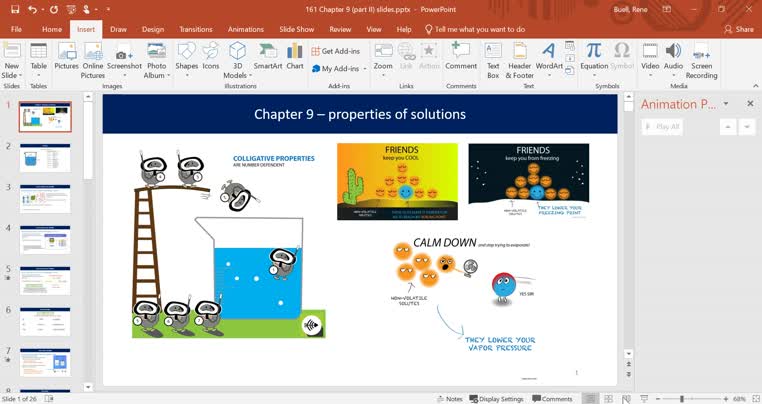Open the Slide Show tab

(x=297, y=29)
